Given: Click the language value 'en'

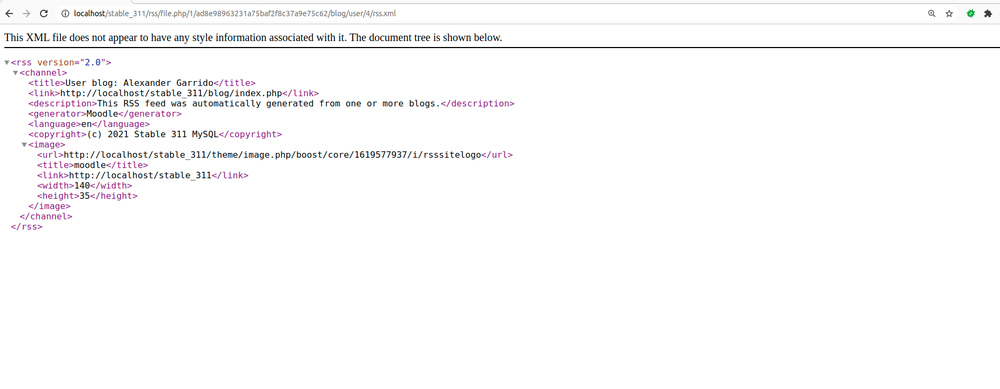Looking at the screenshot, I should (86, 124).
